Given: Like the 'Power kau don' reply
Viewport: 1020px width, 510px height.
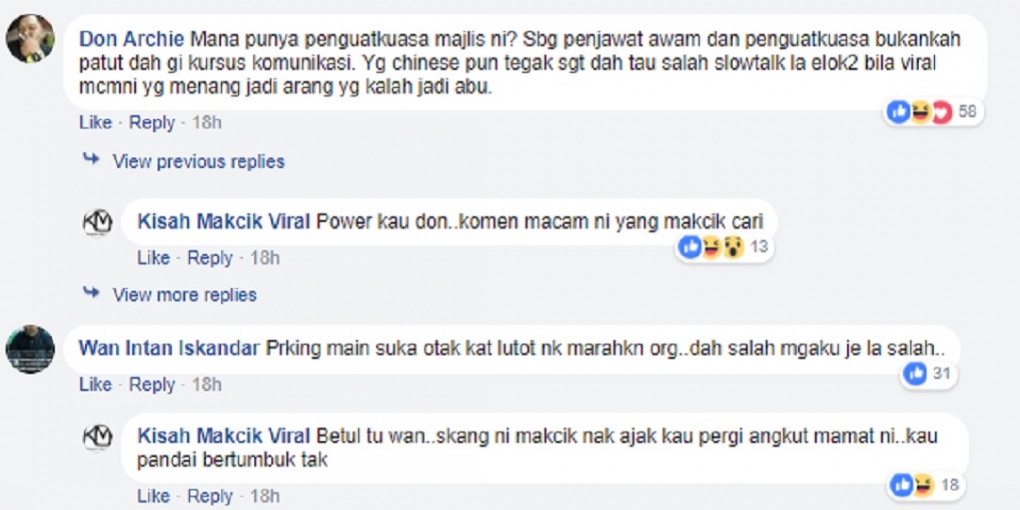Looking at the screenshot, I should (154, 258).
